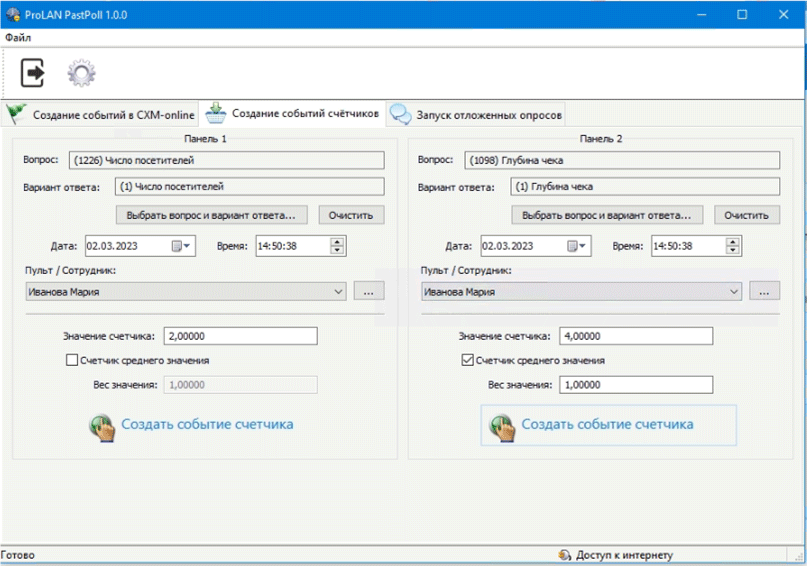Screen dimensions: 807x566
Task: Expand the employee dropdown in Panel 2
Action: (x=733, y=291)
